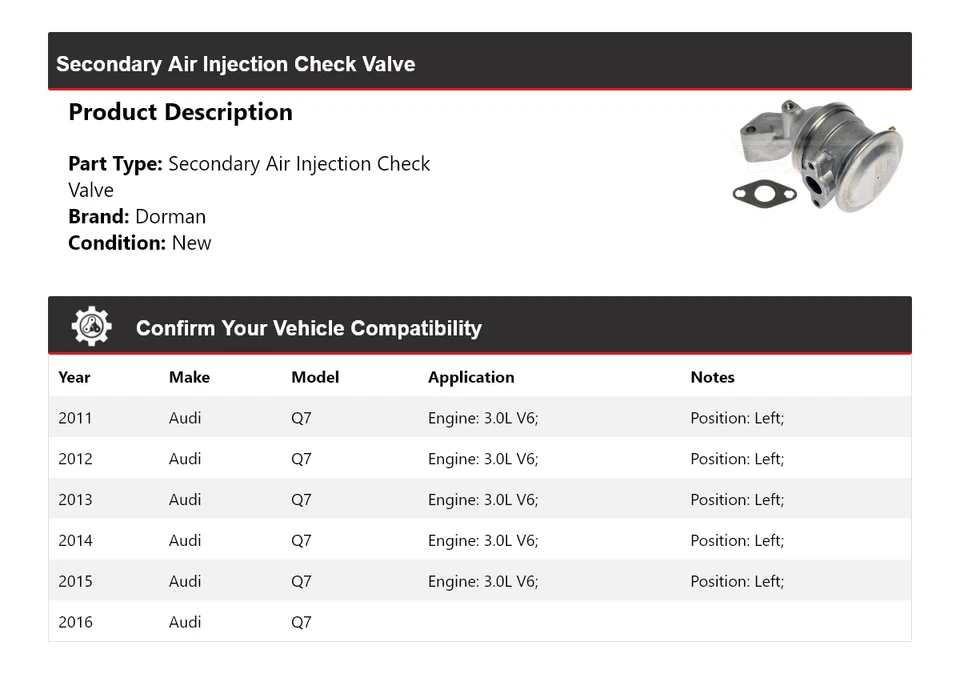Select the 2012 year cell
Image resolution: width=960 pixels, height=674 pixels.
(x=75, y=459)
